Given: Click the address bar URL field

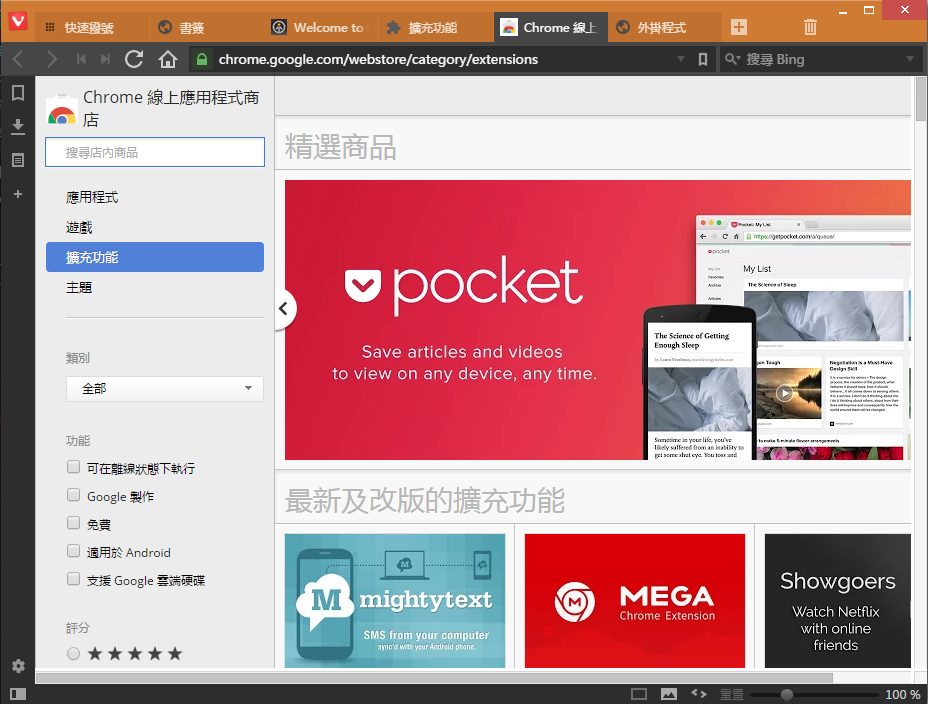Looking at the screenshot, I should 444,59.
